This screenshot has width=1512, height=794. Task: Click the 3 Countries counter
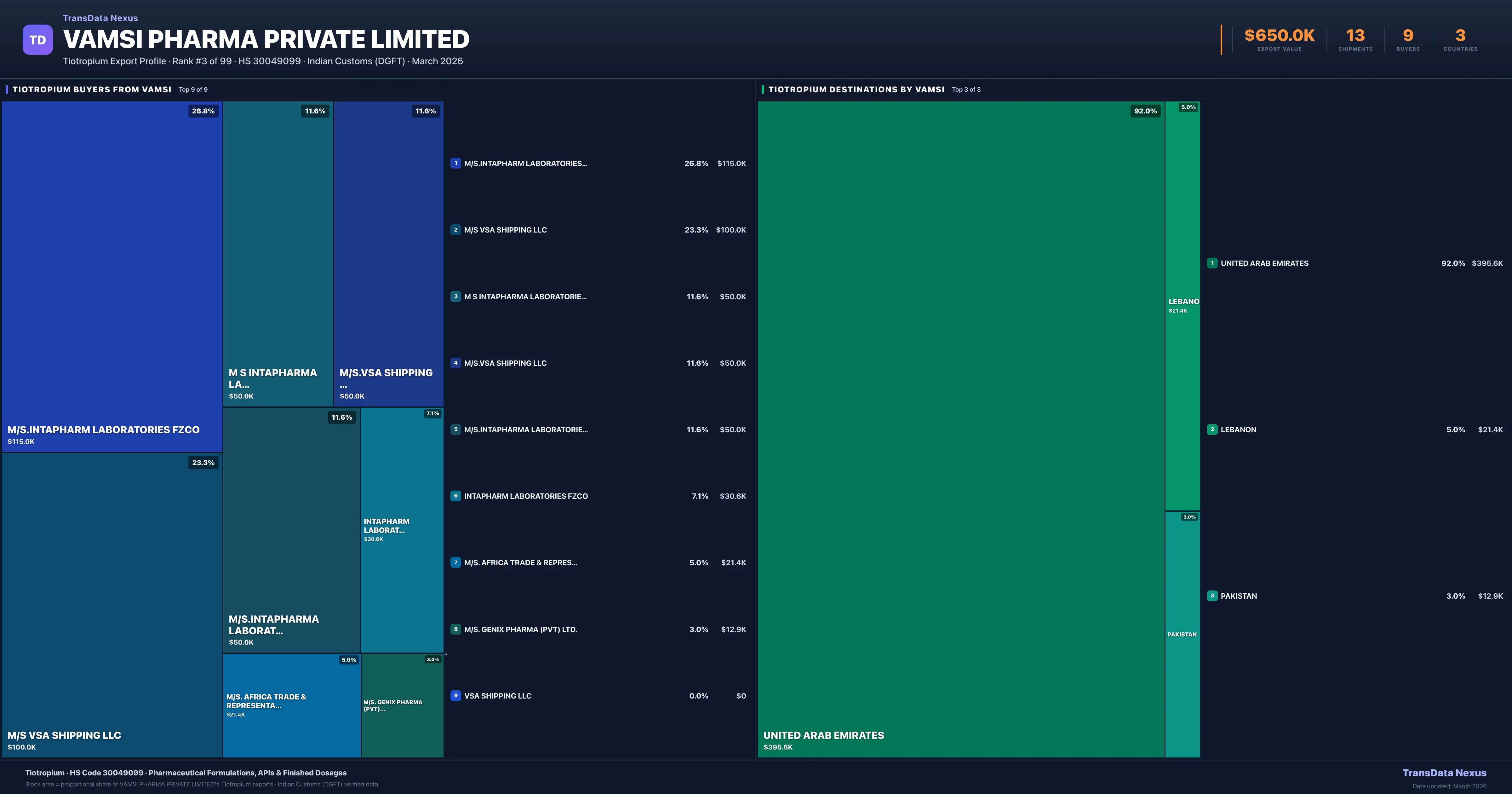point(1460,37)
